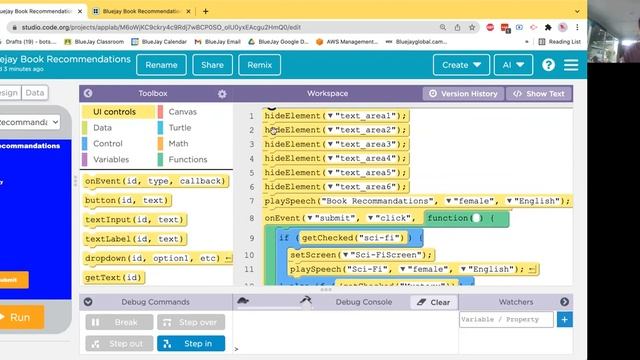Open the "submit" id dropdown in onEvent
Screen dimensions: 640x360
(x=310, y=218)
